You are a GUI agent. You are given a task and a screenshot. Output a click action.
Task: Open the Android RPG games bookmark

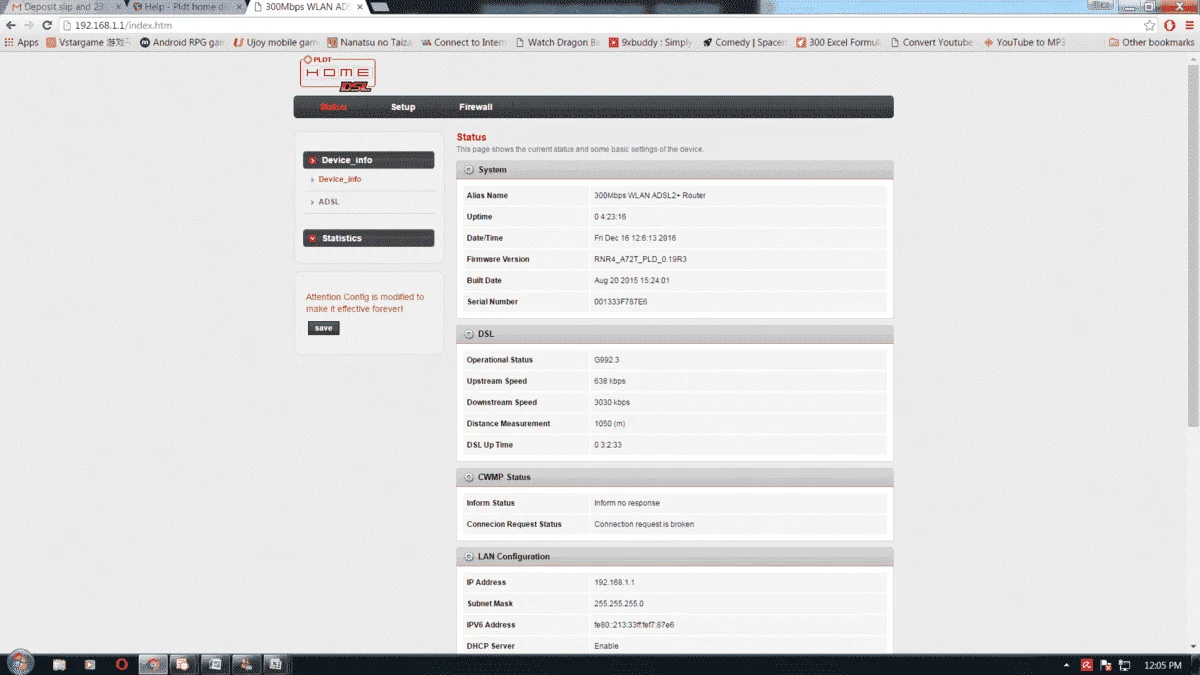pyautogui.click(x=182, y=43)
